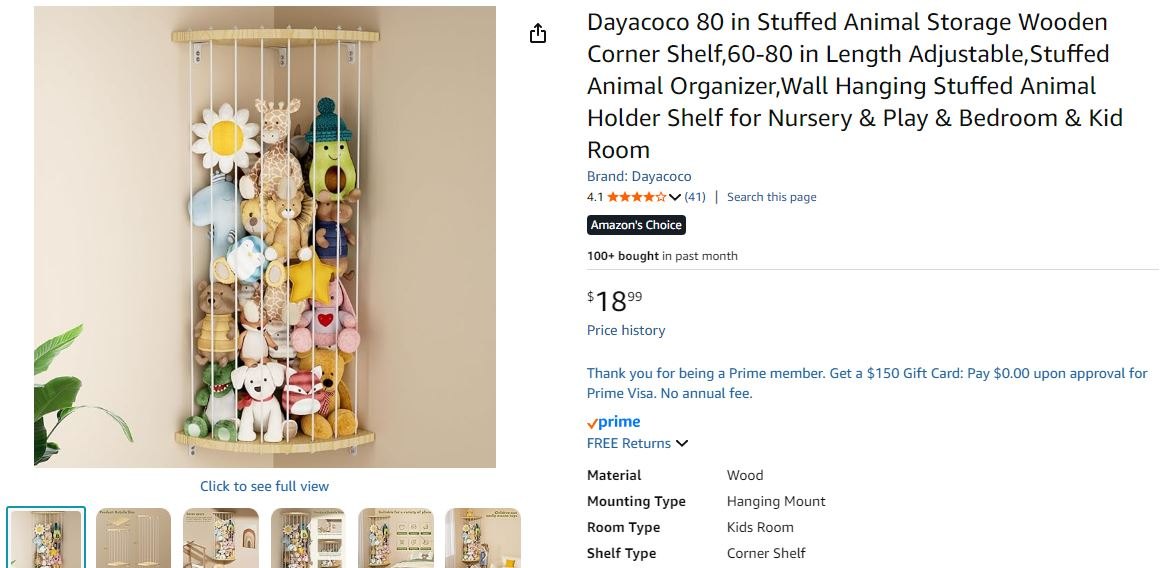Click the Prime checkmark logo
This screenshot has height=568, width=1166.
pos(613,422)
